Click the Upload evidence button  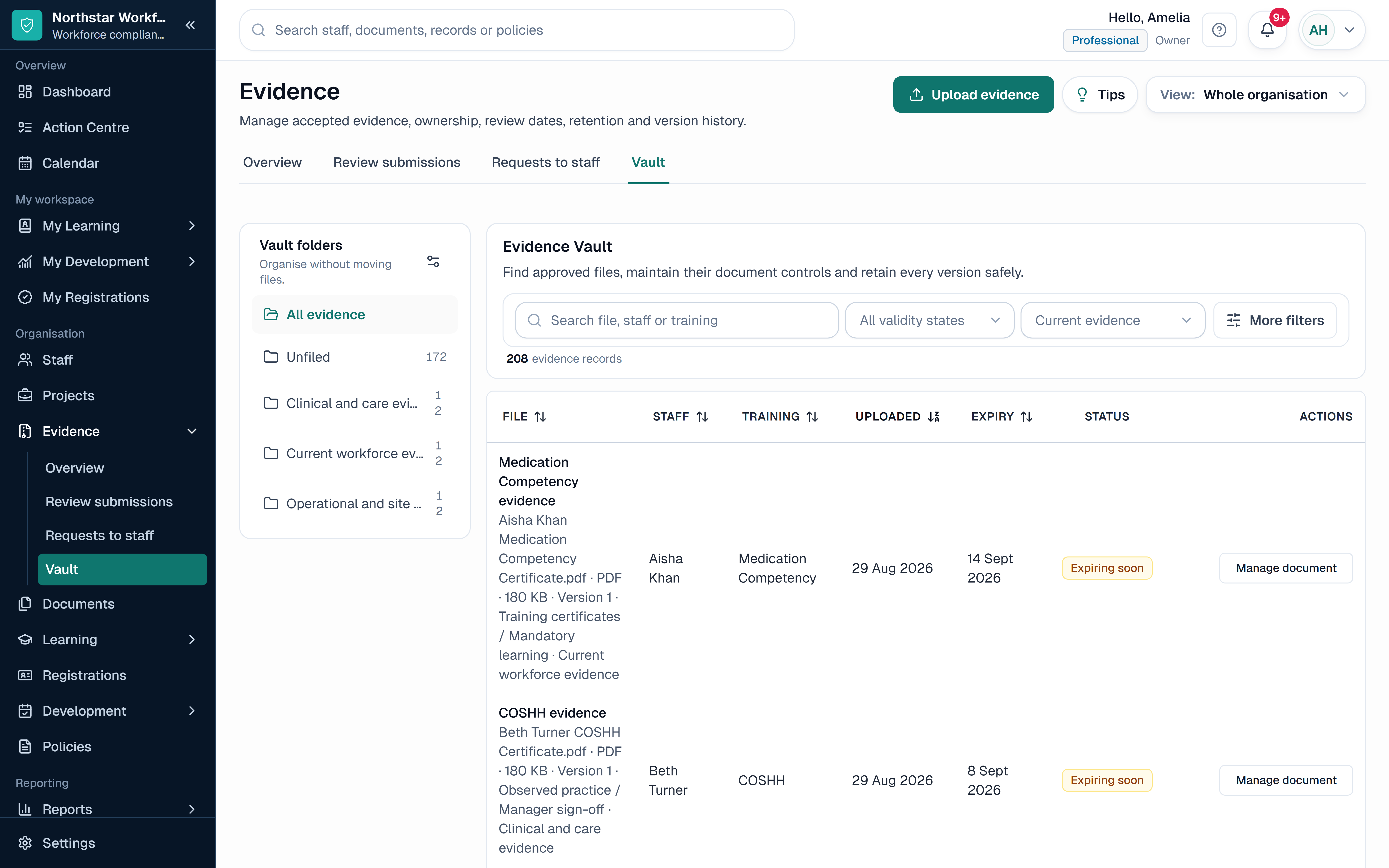(974, 95)
